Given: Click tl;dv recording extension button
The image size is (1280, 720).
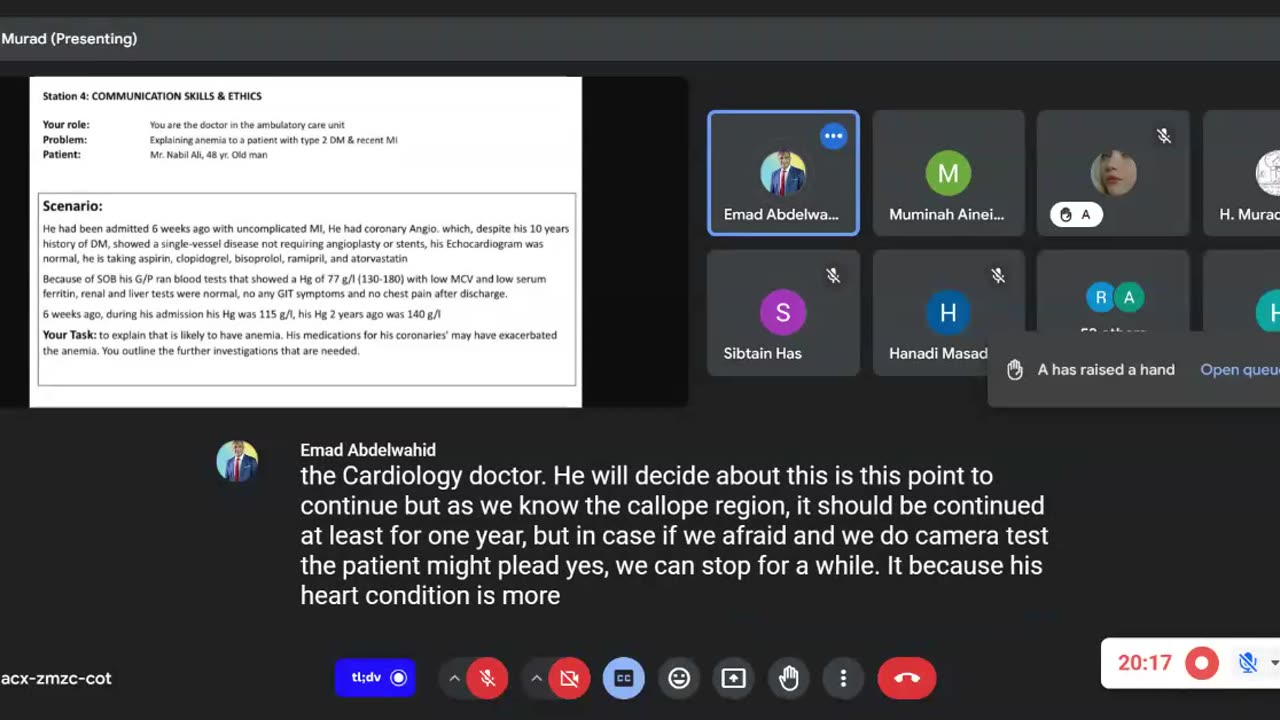Looking at the screenshot, I should point(375,678).
